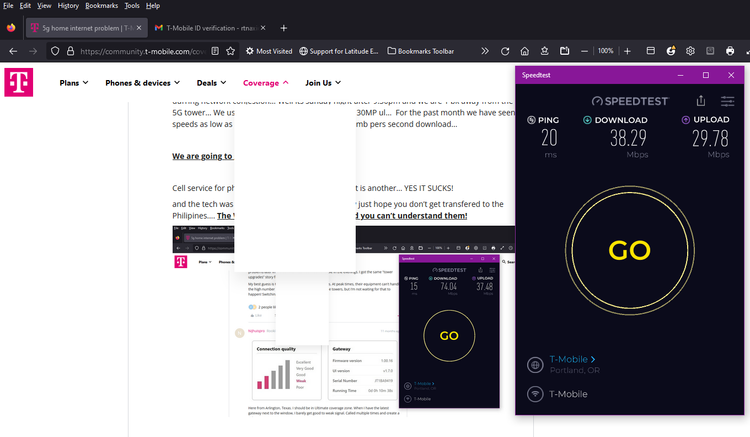Image resolution: width=750 pixels, height=437 pixels.
Task: Go back with the browser back arrow
Action: pyautogui.click(x=13, y=51)
